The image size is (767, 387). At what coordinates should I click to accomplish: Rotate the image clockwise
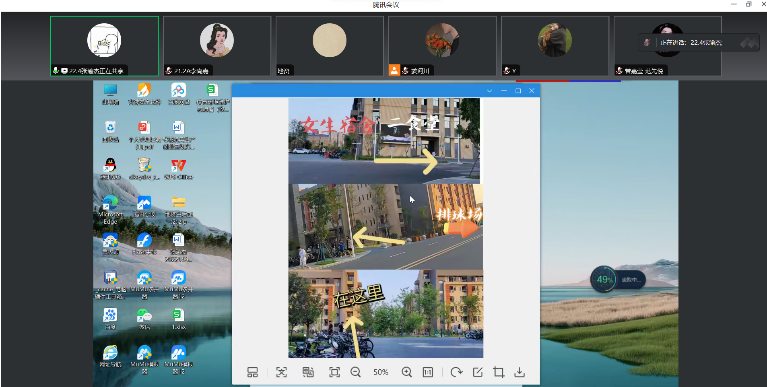point(456,372)
